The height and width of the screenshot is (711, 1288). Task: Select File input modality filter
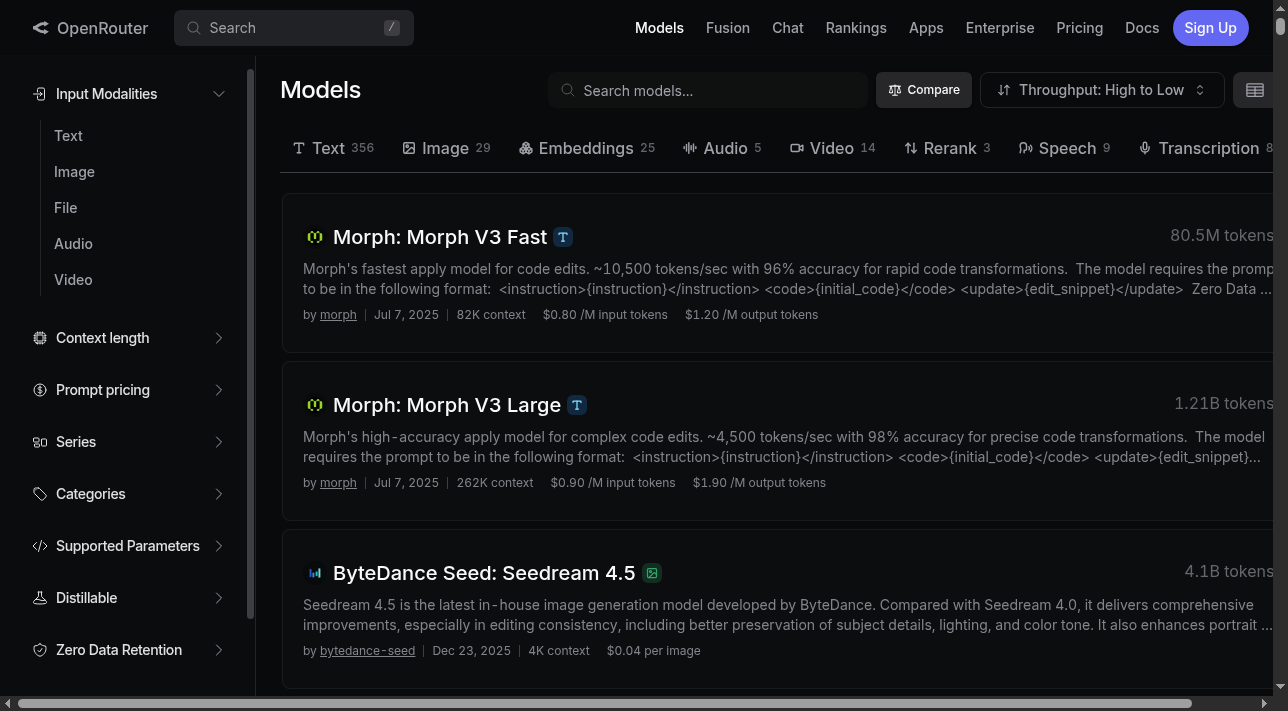65,208
